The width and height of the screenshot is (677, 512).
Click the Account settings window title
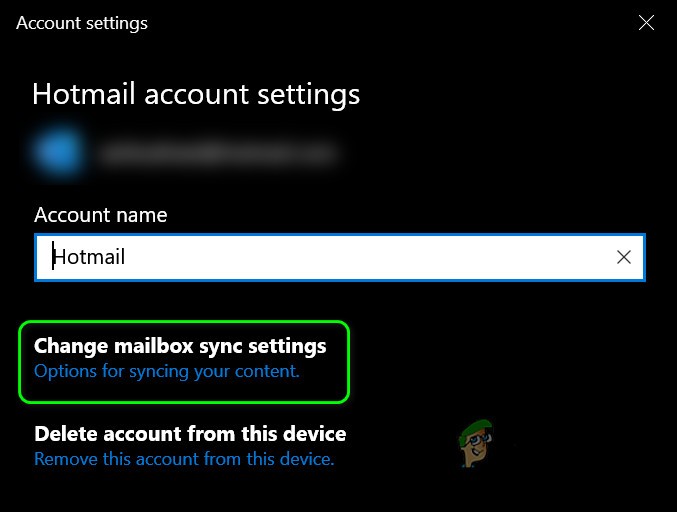[80, 23]
